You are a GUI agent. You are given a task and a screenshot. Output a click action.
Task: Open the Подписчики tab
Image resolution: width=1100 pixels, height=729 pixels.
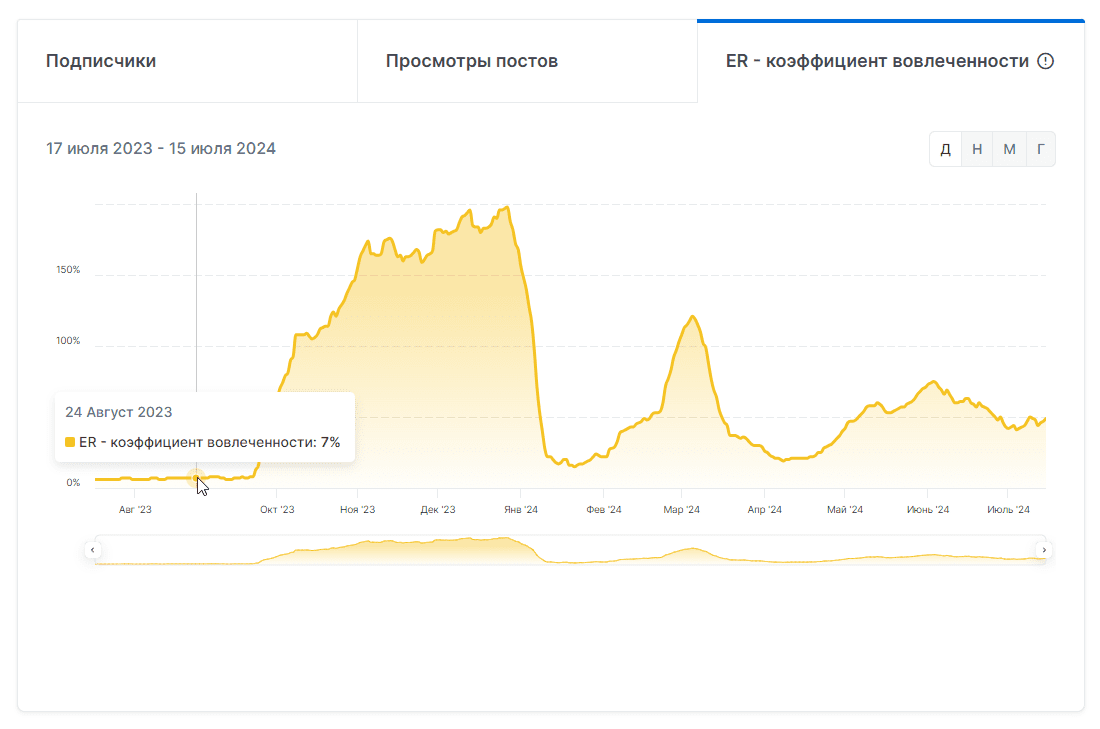tap(101, 61)
